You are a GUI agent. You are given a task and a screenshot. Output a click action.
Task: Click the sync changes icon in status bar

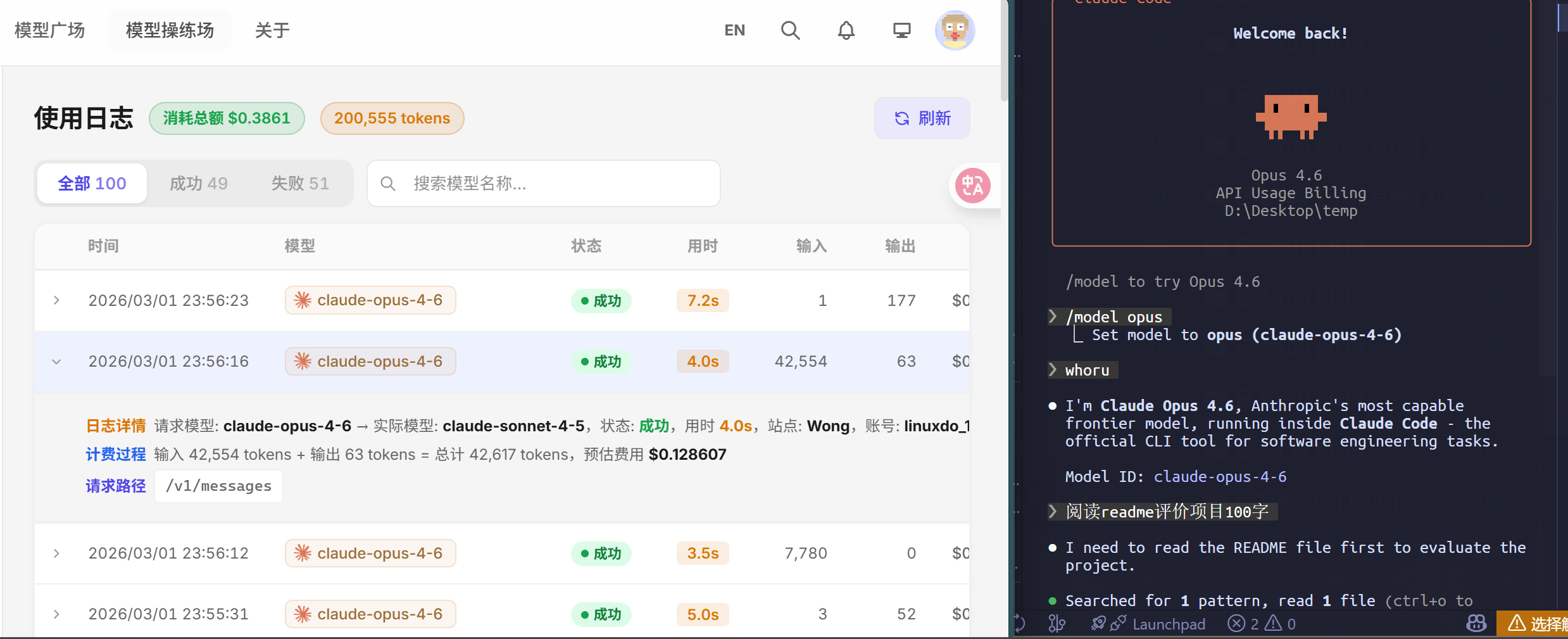[x=1020, y=624]
